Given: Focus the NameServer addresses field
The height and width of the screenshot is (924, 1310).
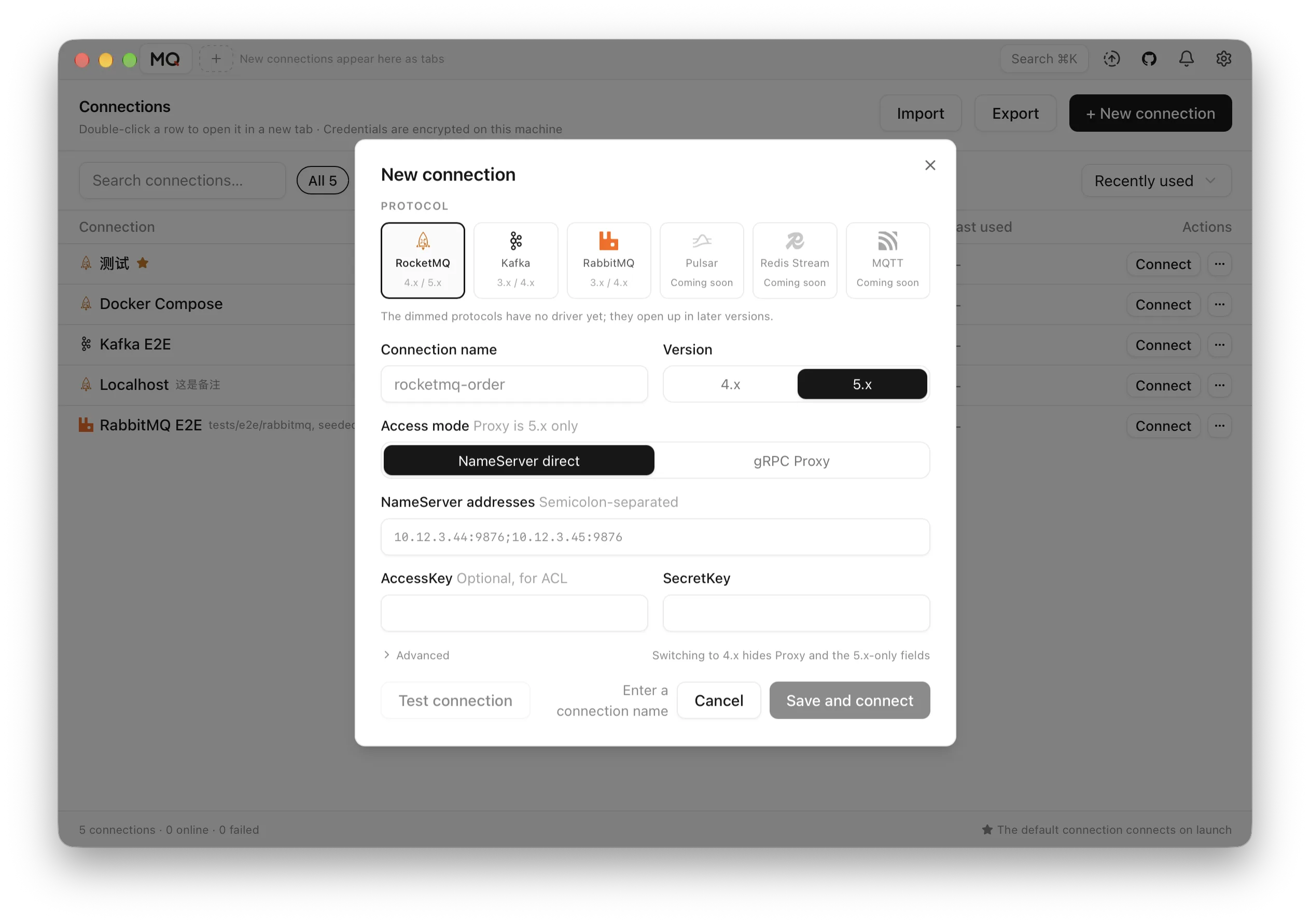Looking at the screenshot, I should (x=655, y=537).
